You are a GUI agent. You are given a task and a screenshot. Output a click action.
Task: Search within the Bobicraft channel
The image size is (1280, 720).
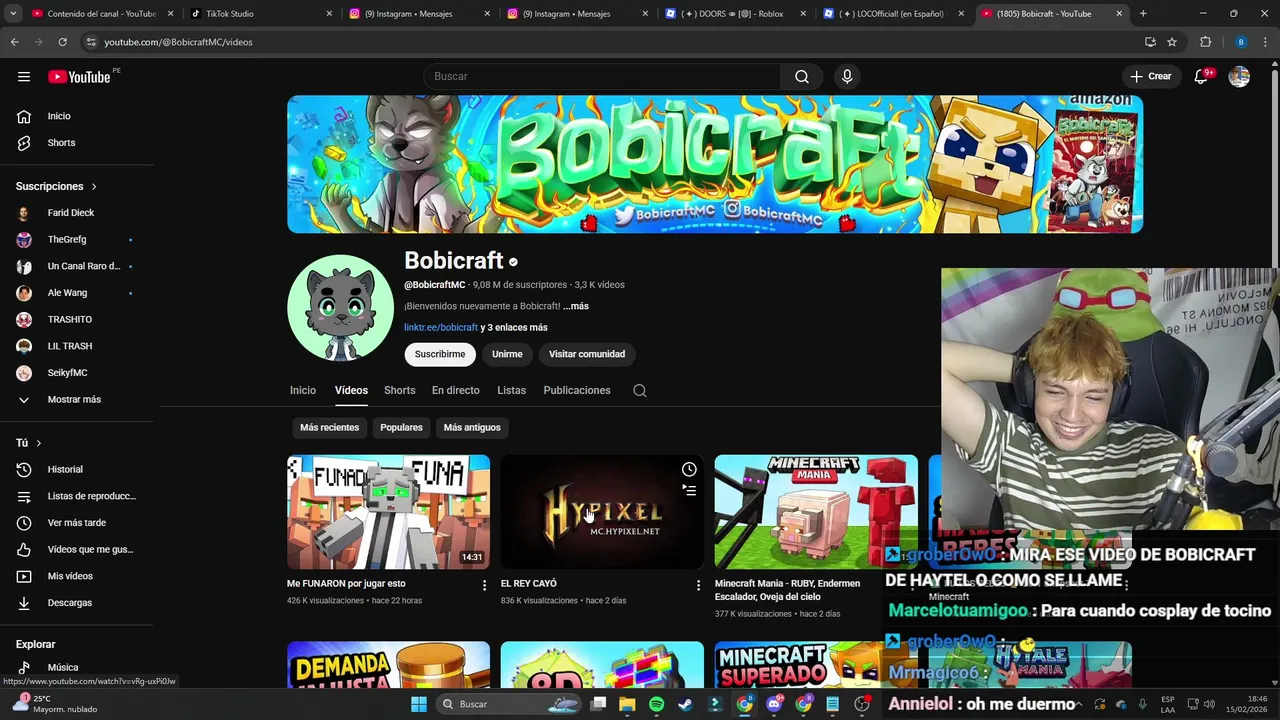coord(640,391)
